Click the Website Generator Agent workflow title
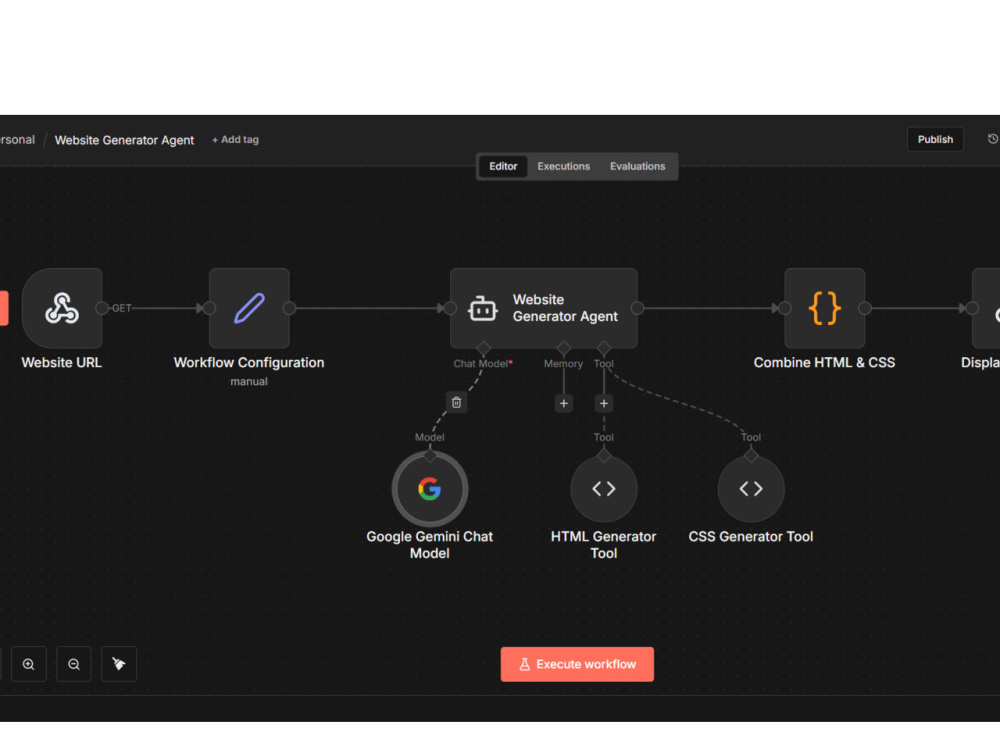This screenshot has height=750, width=1000. pyautogui.click(x=124, y=140)
